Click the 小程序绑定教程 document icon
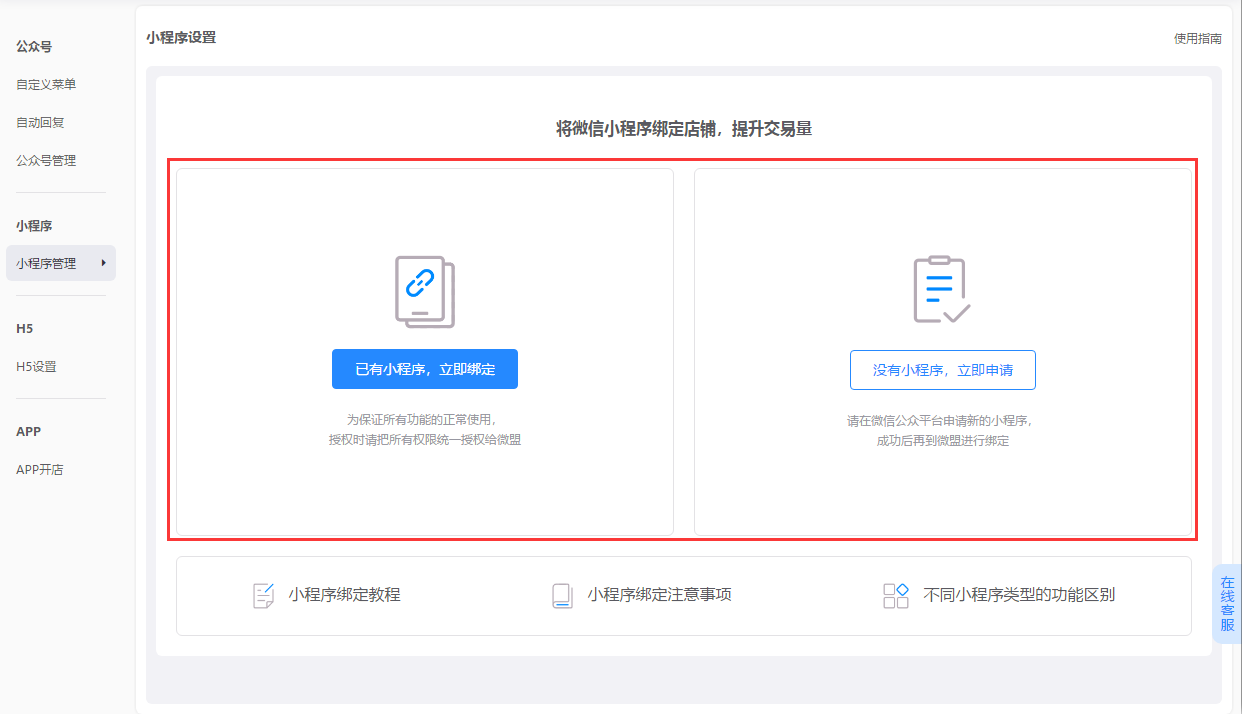1242x714 pixels. pos(263,595)
